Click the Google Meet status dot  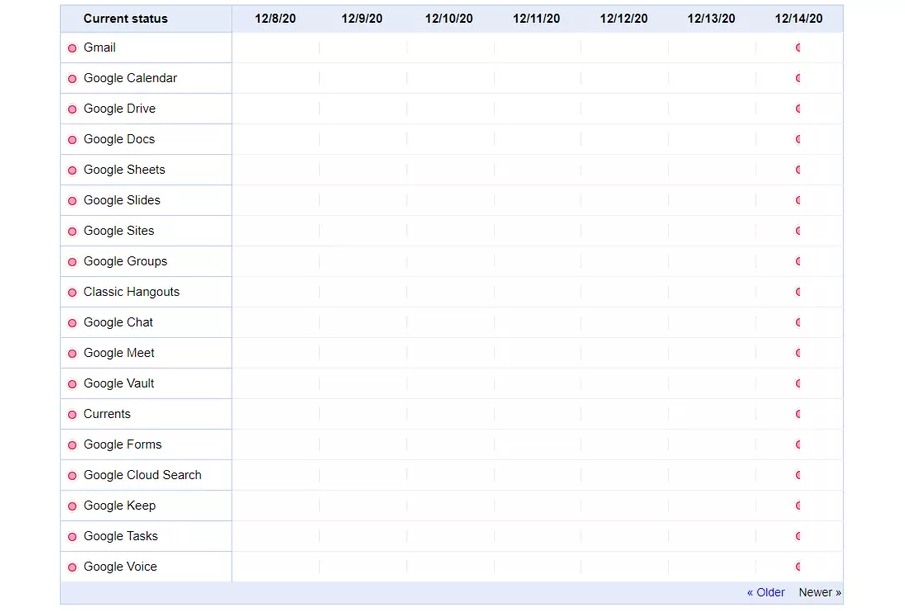pyautogui.click(x=72, y=354)
